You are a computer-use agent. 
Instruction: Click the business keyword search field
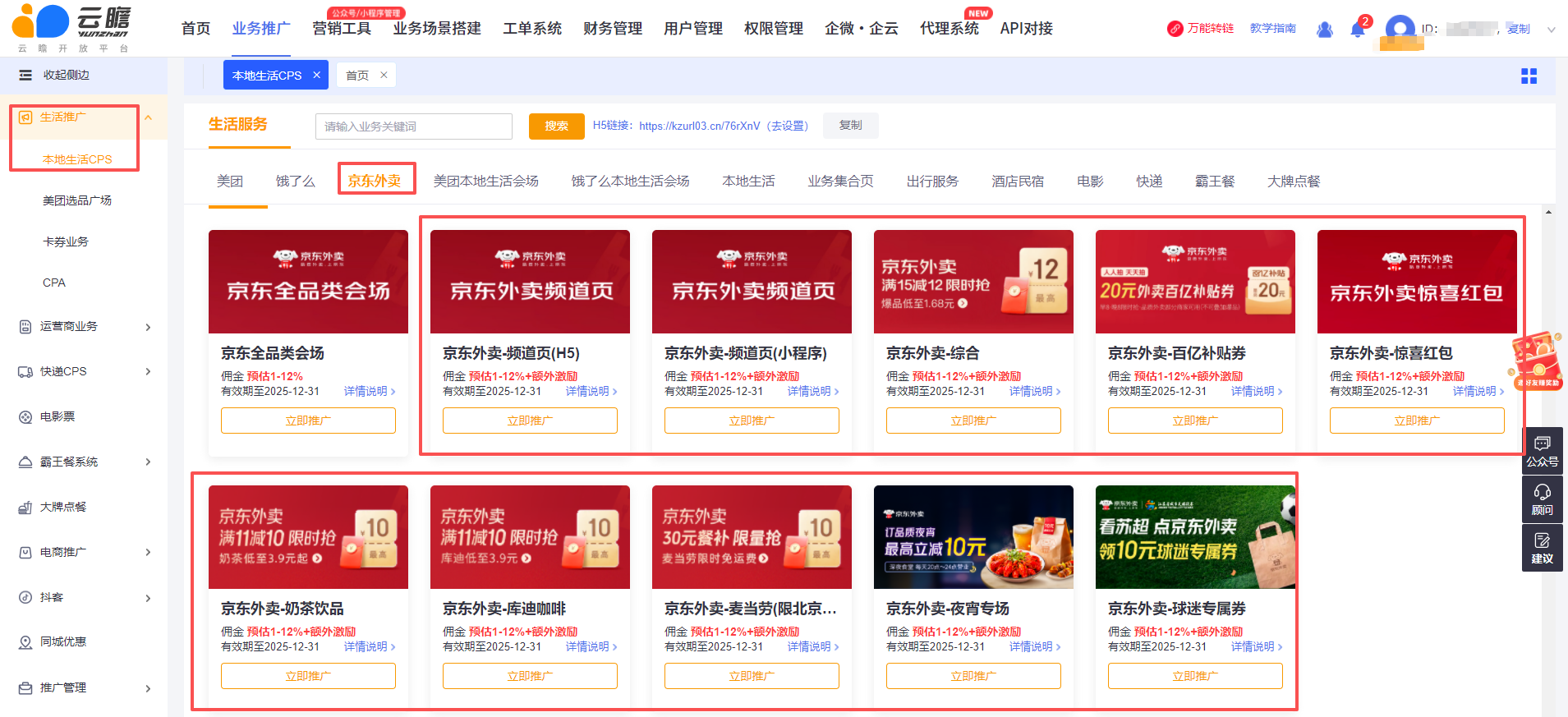click(x=414, y=126)
